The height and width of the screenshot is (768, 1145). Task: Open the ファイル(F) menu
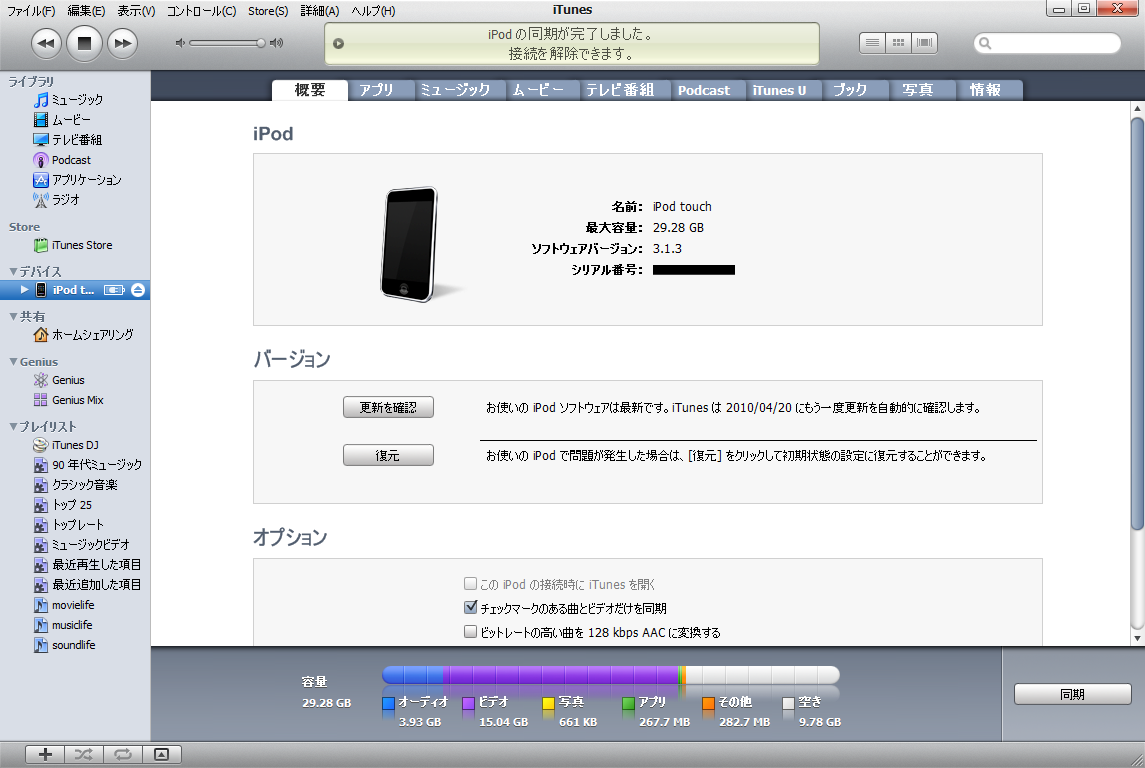[x=31, y=11]
